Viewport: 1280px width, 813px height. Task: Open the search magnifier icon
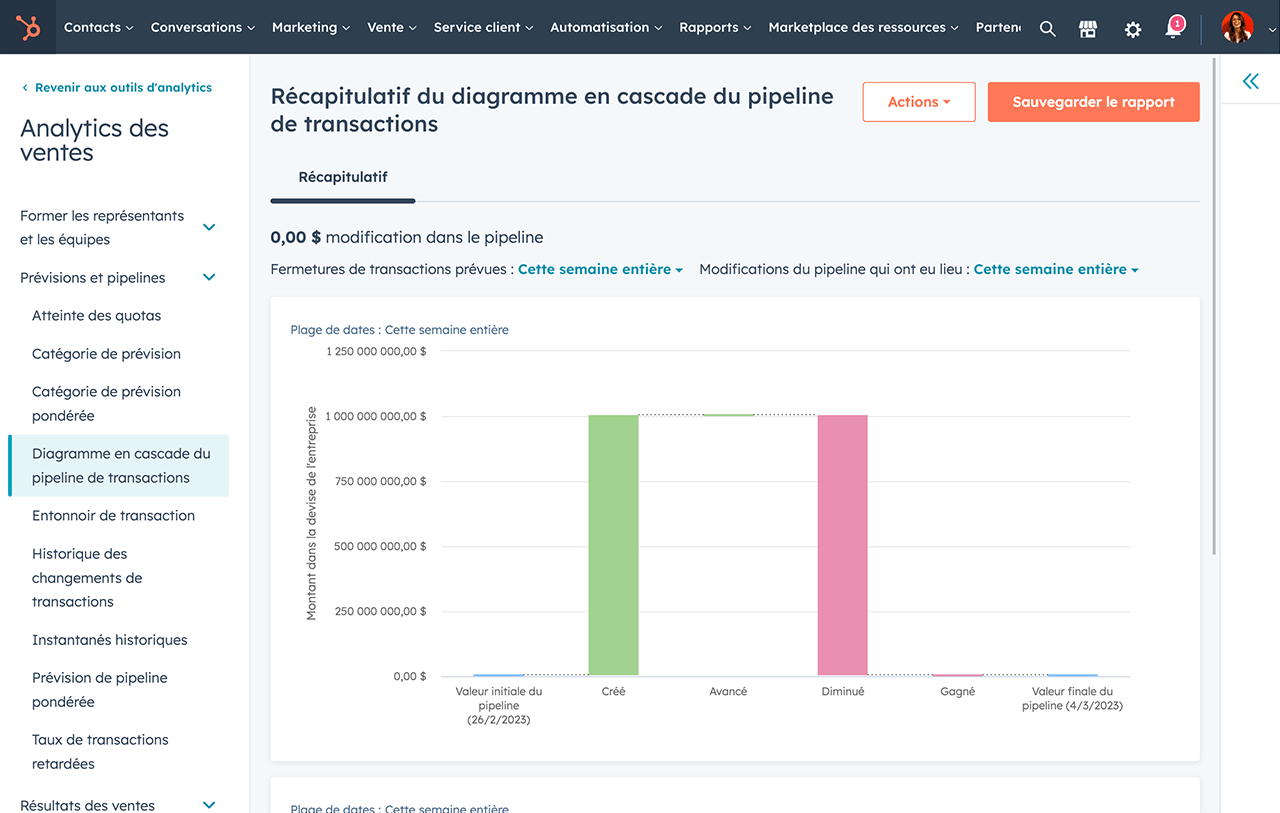point(1047,29)
